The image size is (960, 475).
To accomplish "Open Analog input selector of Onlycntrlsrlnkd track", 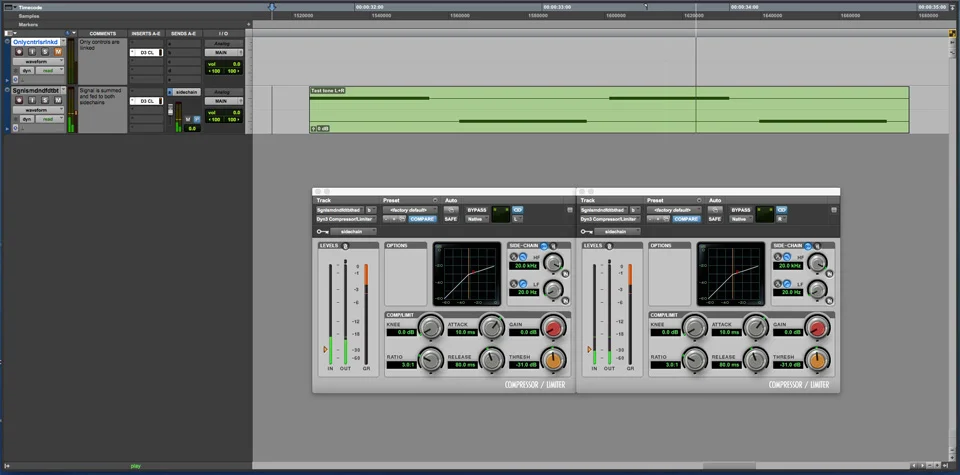I will (x=224, y=43).
